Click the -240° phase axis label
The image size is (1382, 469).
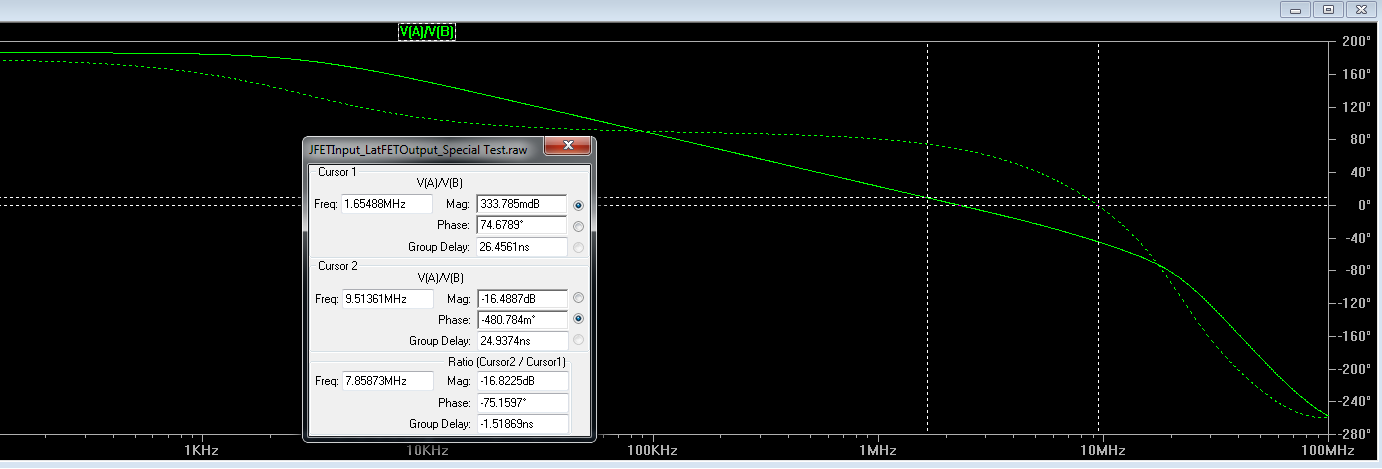coord(1354,401)
